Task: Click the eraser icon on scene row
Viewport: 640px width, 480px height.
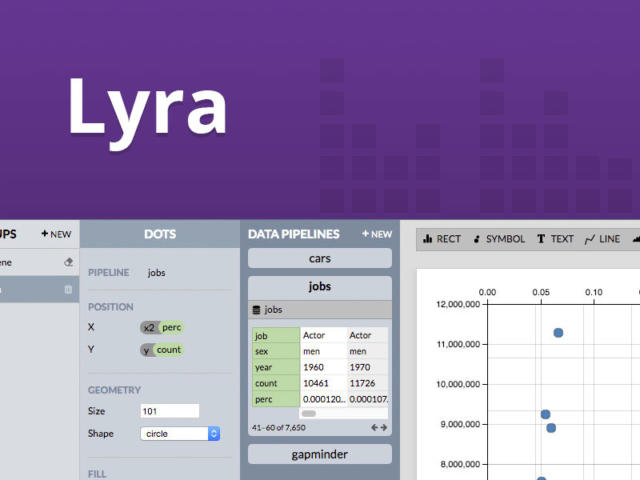Action: [69, 262]
